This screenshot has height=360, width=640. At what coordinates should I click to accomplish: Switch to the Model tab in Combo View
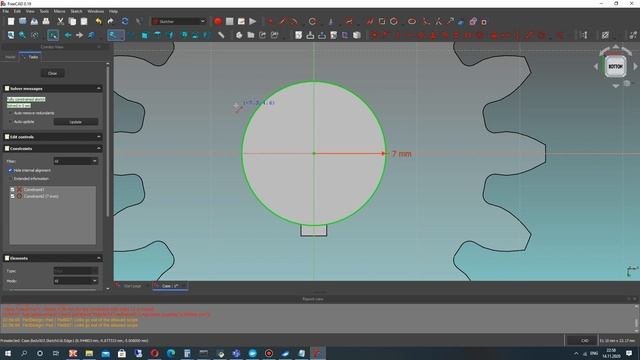click(x=10, y=57)
